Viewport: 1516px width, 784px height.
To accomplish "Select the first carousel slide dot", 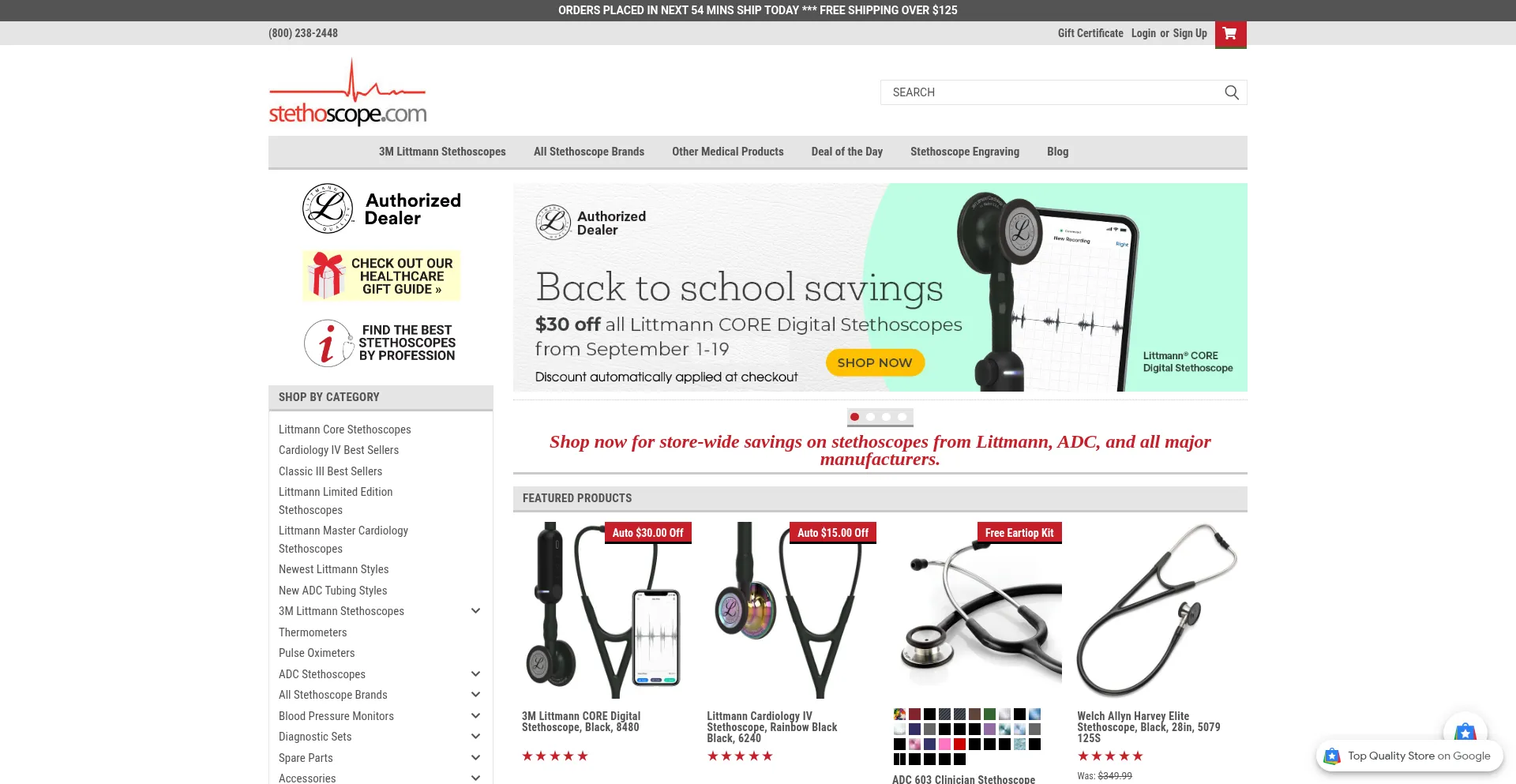I will point(854,417).
